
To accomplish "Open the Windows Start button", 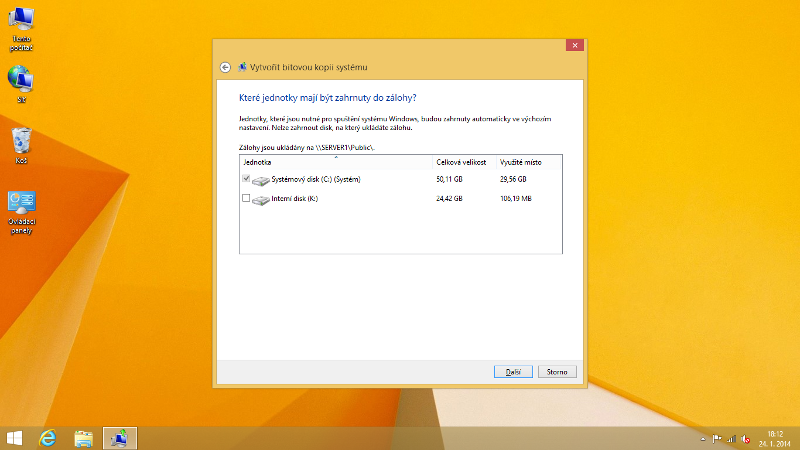I will coord(15,438).
